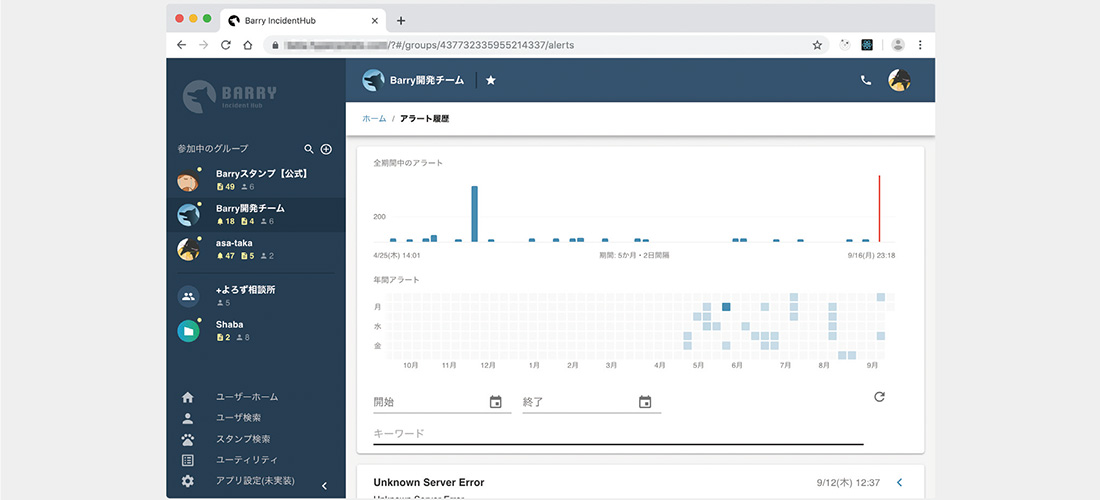Open the 開始 date calendar picker
Image resolution: width=1100 pixels, height=500 pixels.
pos(496,402)
